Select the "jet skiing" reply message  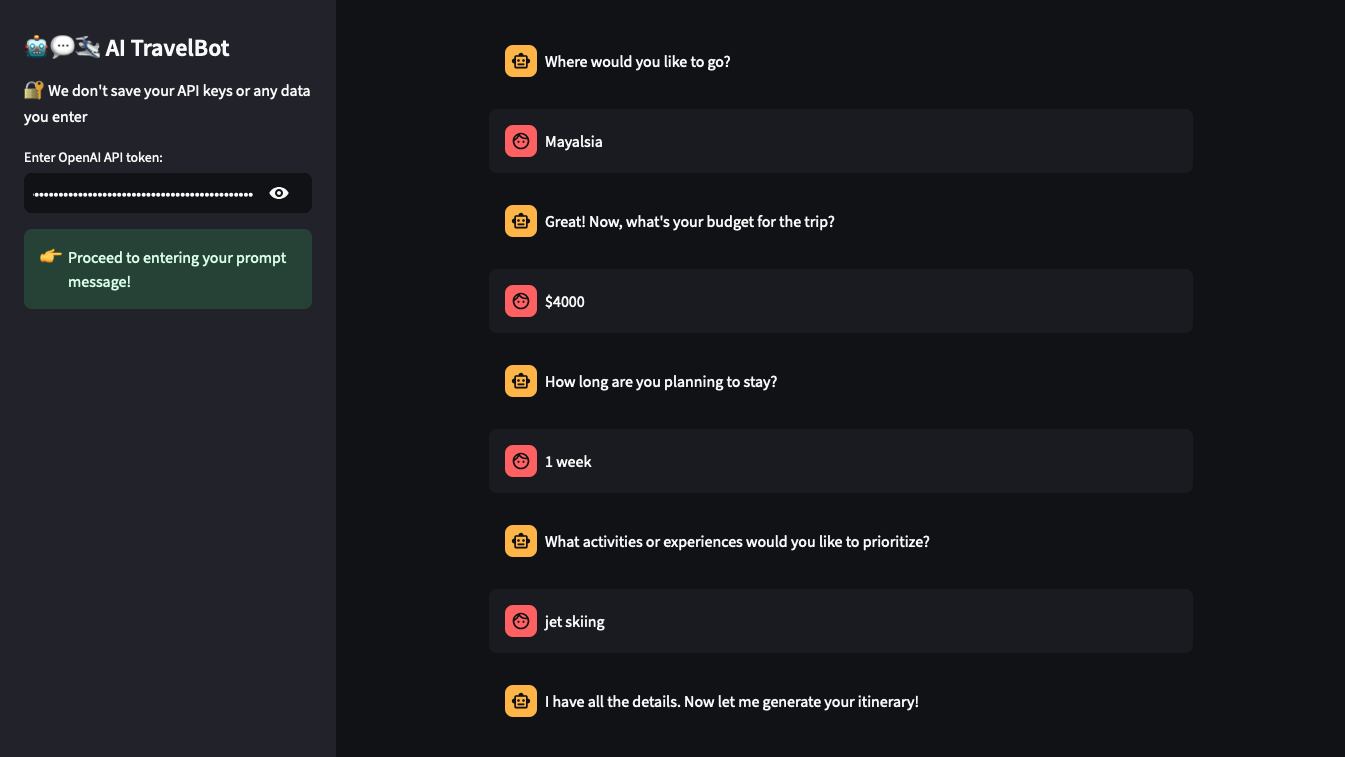tap(841, 621)
